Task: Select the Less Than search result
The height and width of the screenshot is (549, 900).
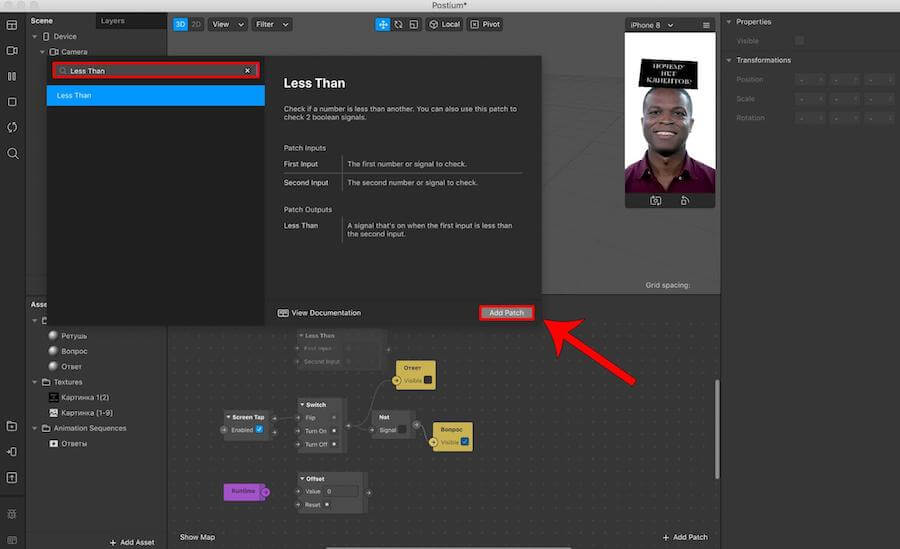Action: tap(156, 95)
